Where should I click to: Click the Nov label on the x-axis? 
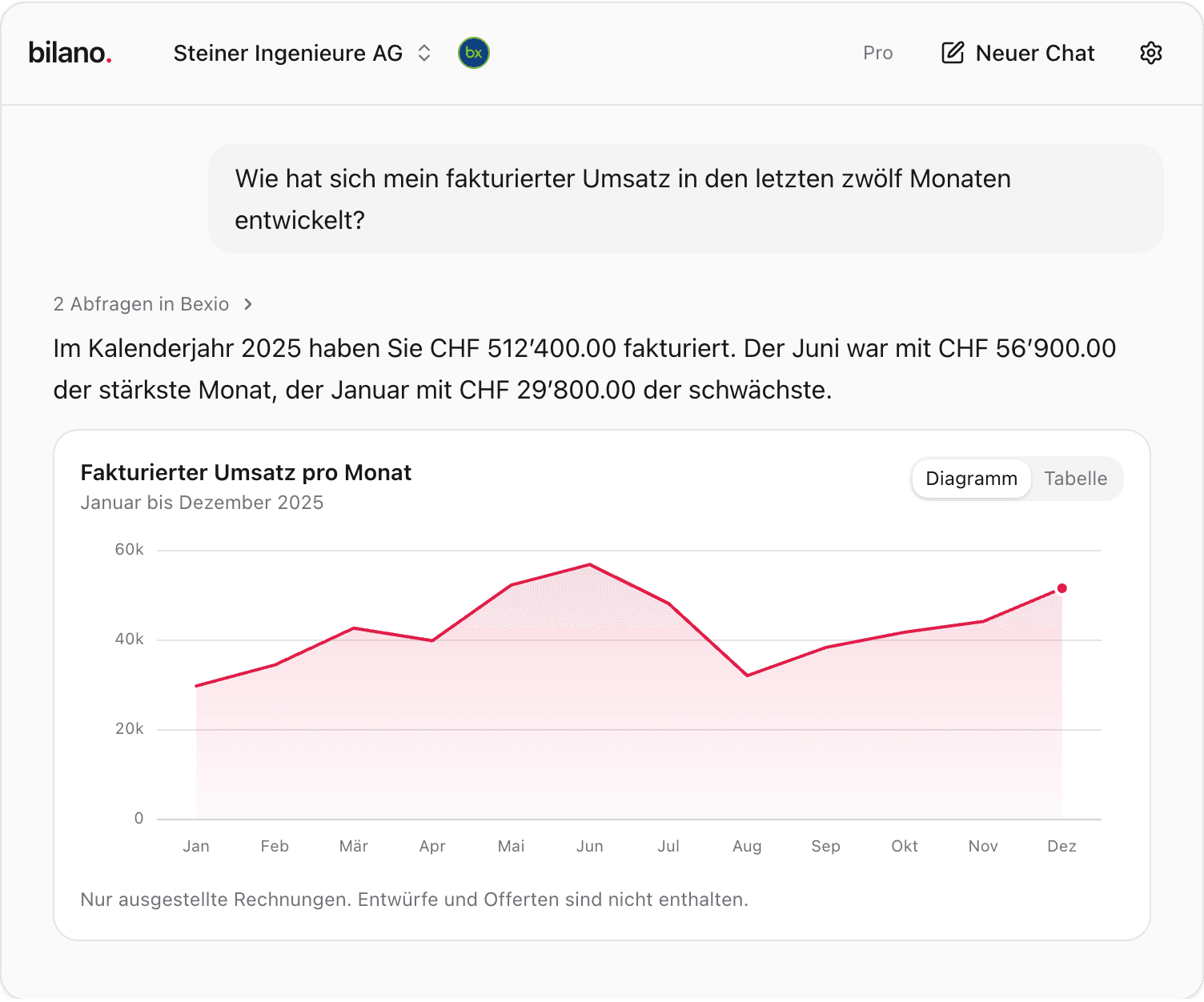click(x=983, y=846)
